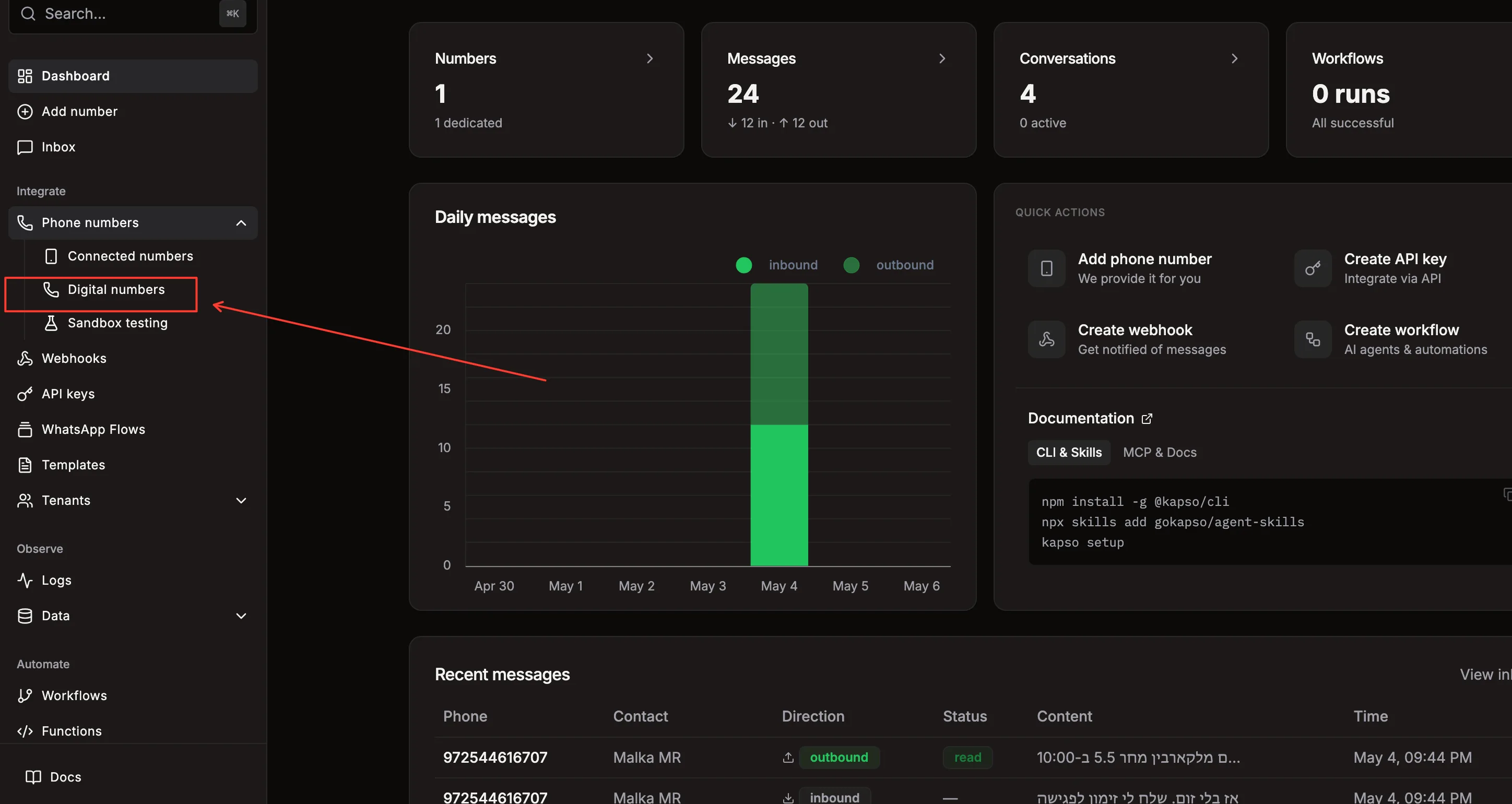Image resolution: width=1512 pixels, height=804 pixels.
Task: Click Create workflow quick action
Action: tap(1392, 339)
